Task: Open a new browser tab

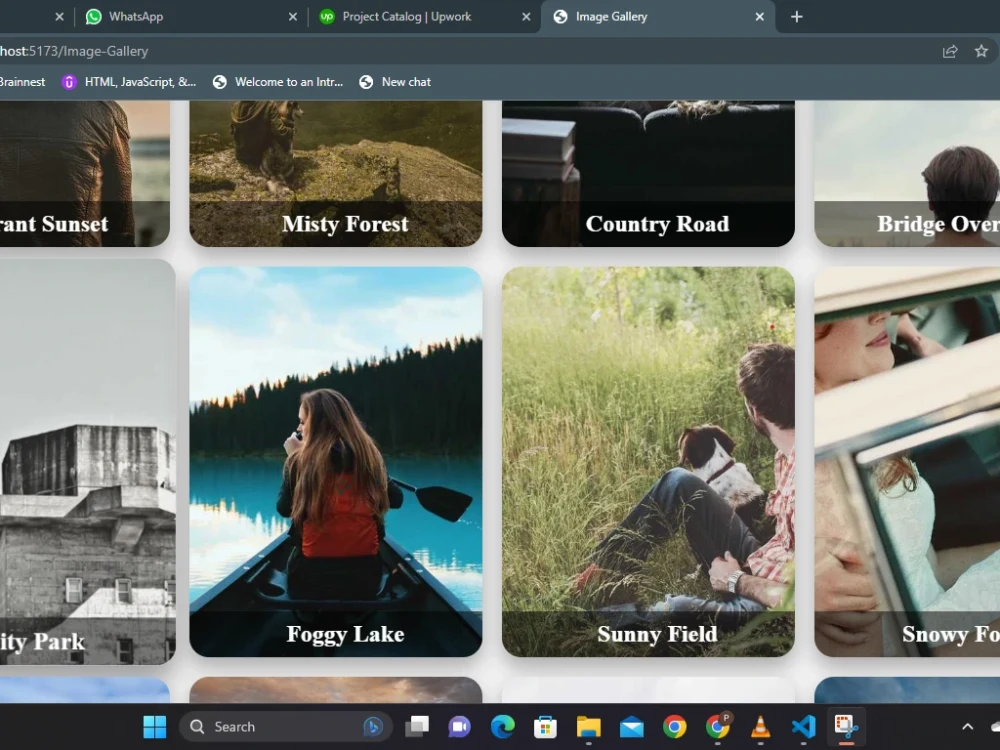Action: [797, 17]
